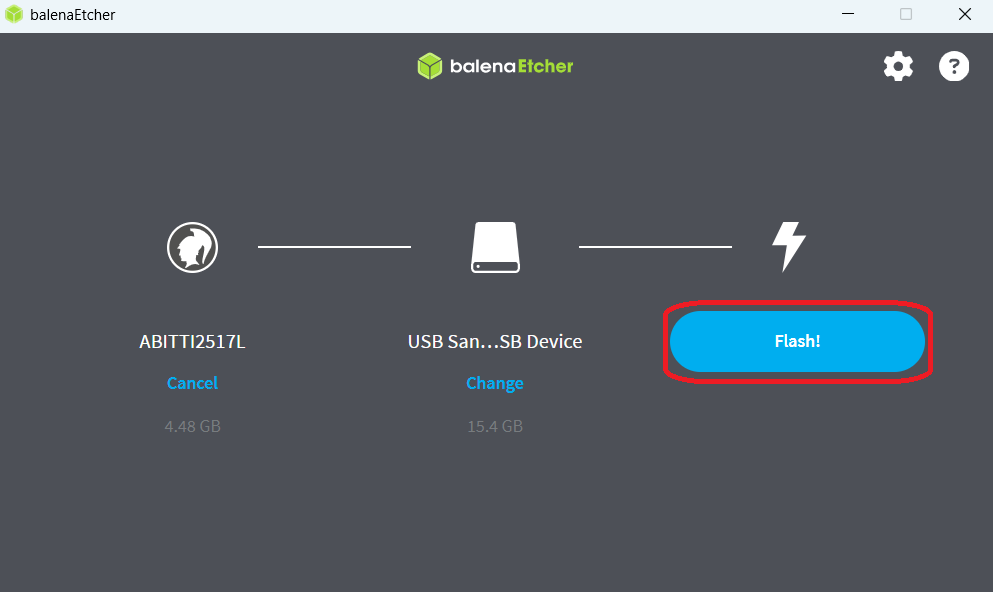Cancel the selected ABITTI2517L image
The height and width of the screenshot is (592, 993).
pyautogui.click(x=192, y=383)
